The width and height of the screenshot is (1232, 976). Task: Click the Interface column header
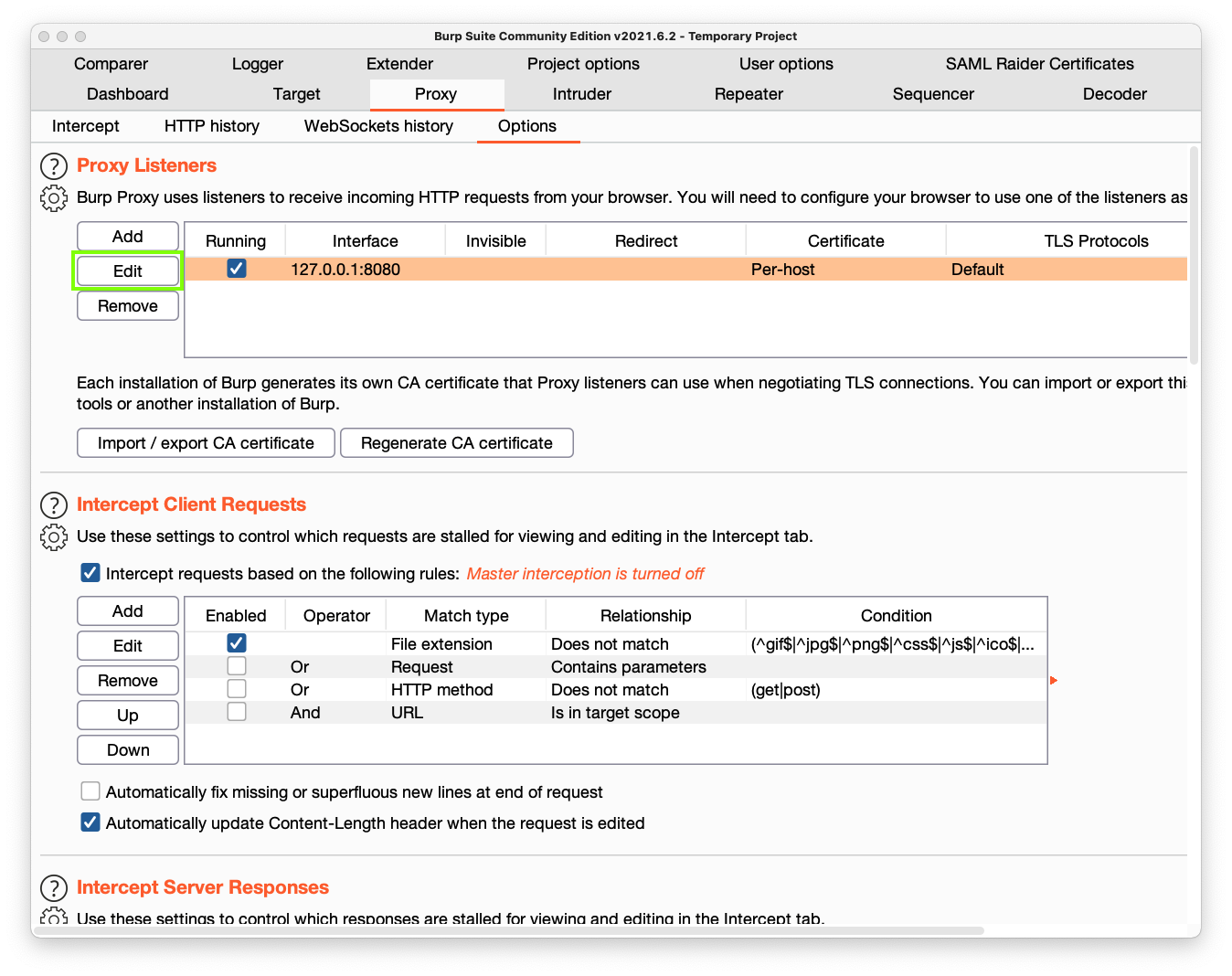[x=366, y=241]
